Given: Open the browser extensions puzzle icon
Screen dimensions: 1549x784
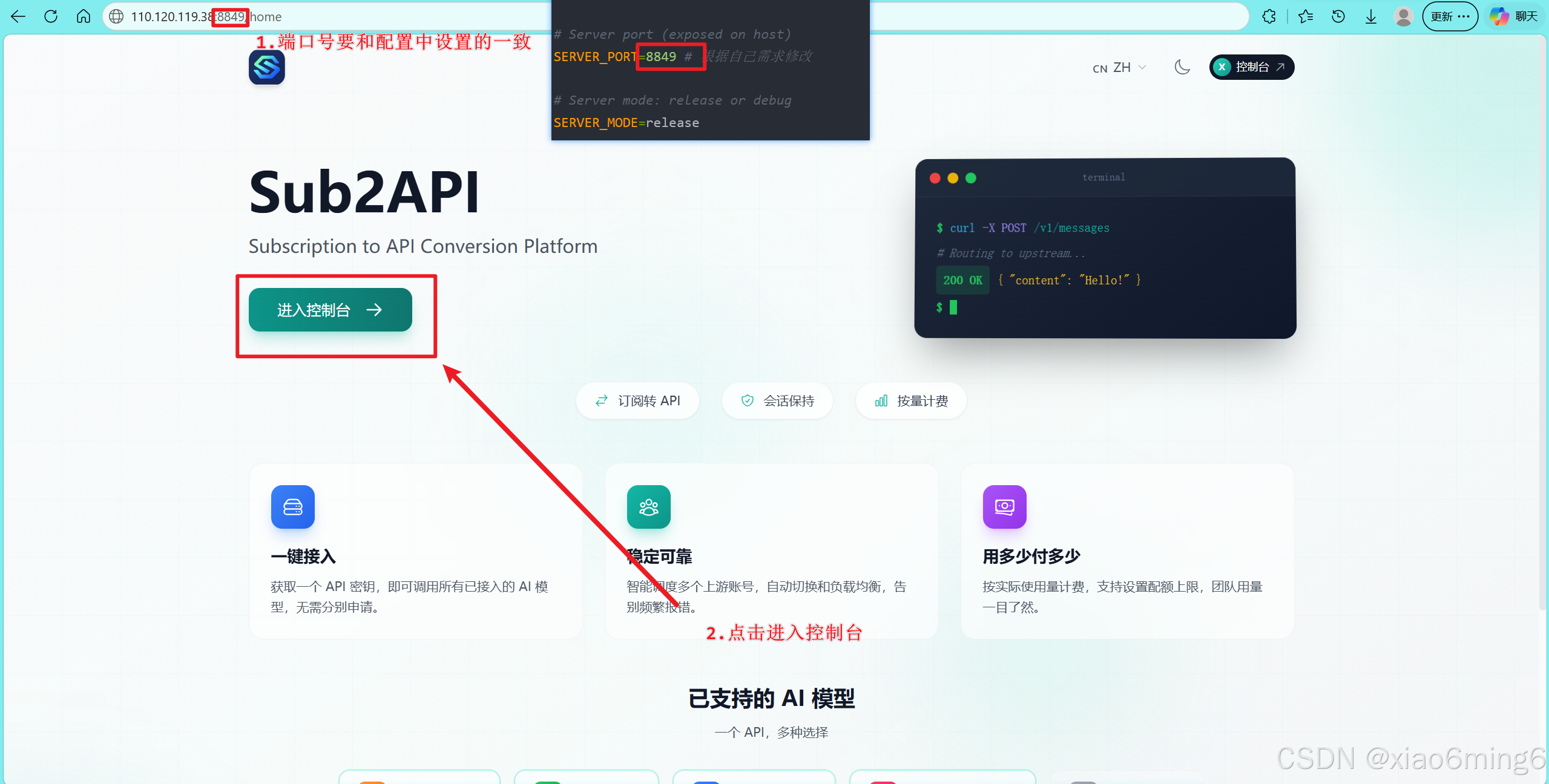Looking at the screenshot, I should (x=1269, y=16).
